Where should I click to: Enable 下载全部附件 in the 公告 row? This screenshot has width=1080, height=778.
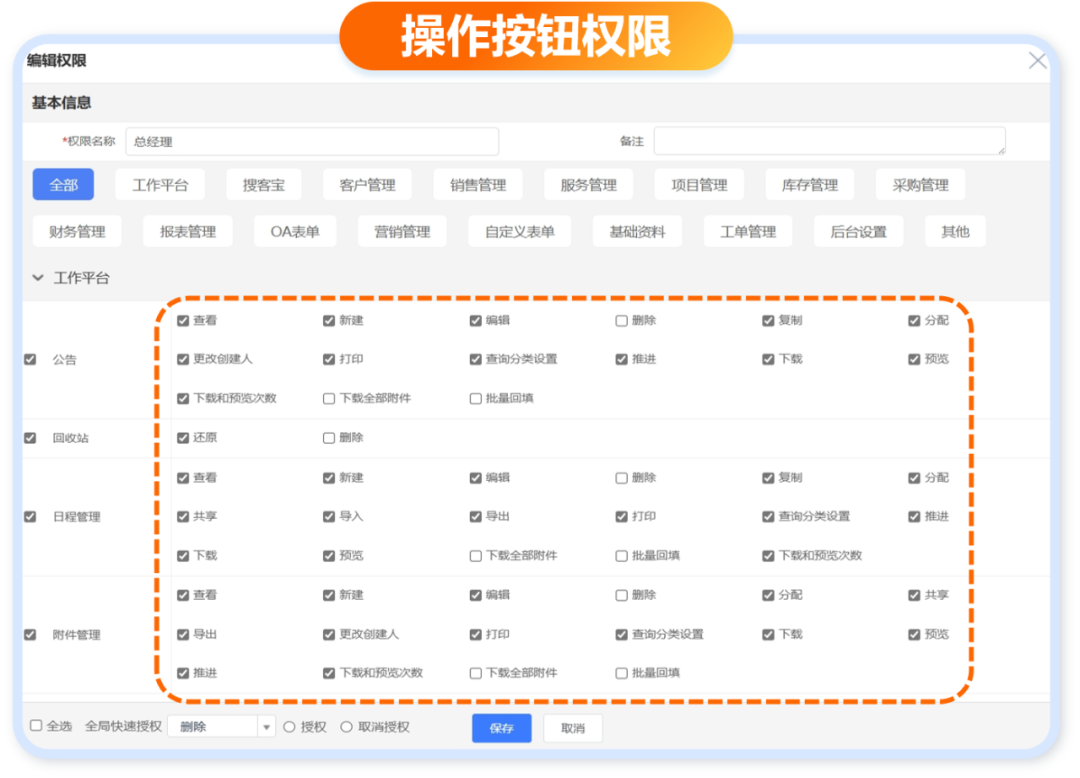coord(329,398)
